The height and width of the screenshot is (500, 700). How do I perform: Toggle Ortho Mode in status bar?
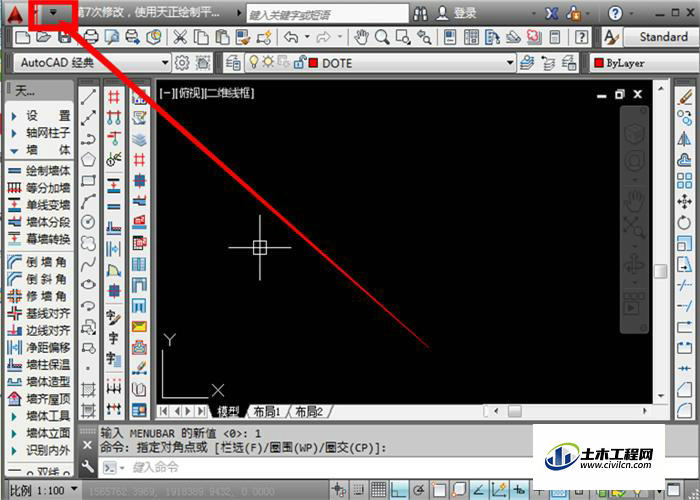tap(399, 490)
